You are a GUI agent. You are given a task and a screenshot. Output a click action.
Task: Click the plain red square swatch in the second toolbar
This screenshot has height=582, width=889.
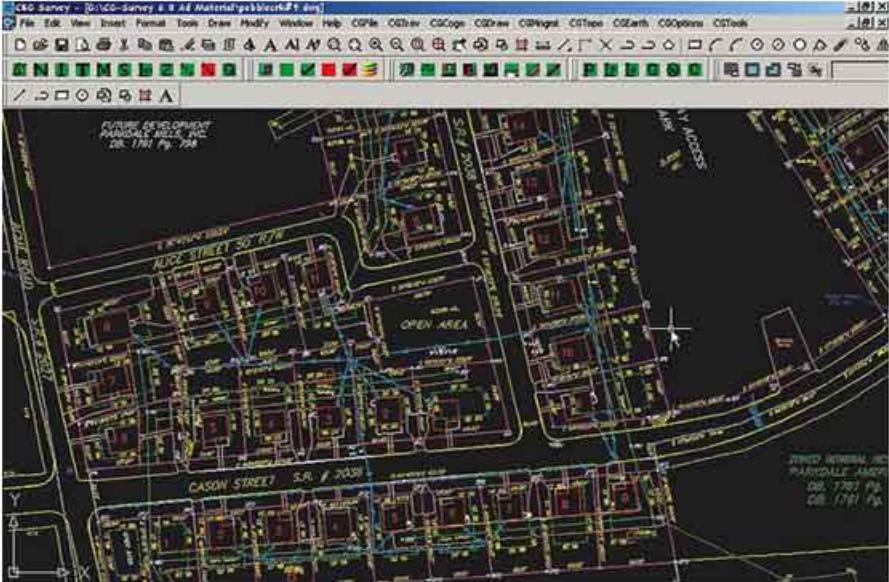tap(328, 70)
